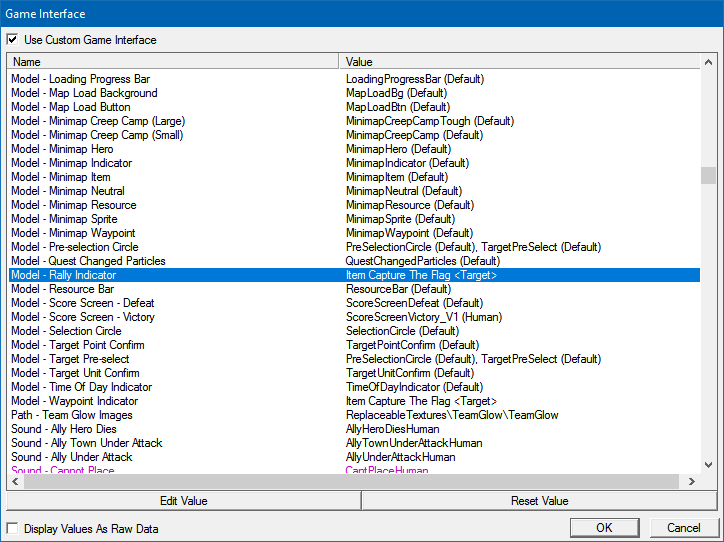This screenshot has width=724, height=542.
Task: Click value TimeOfDayIndicator (Default)
Action: (415, 387)
